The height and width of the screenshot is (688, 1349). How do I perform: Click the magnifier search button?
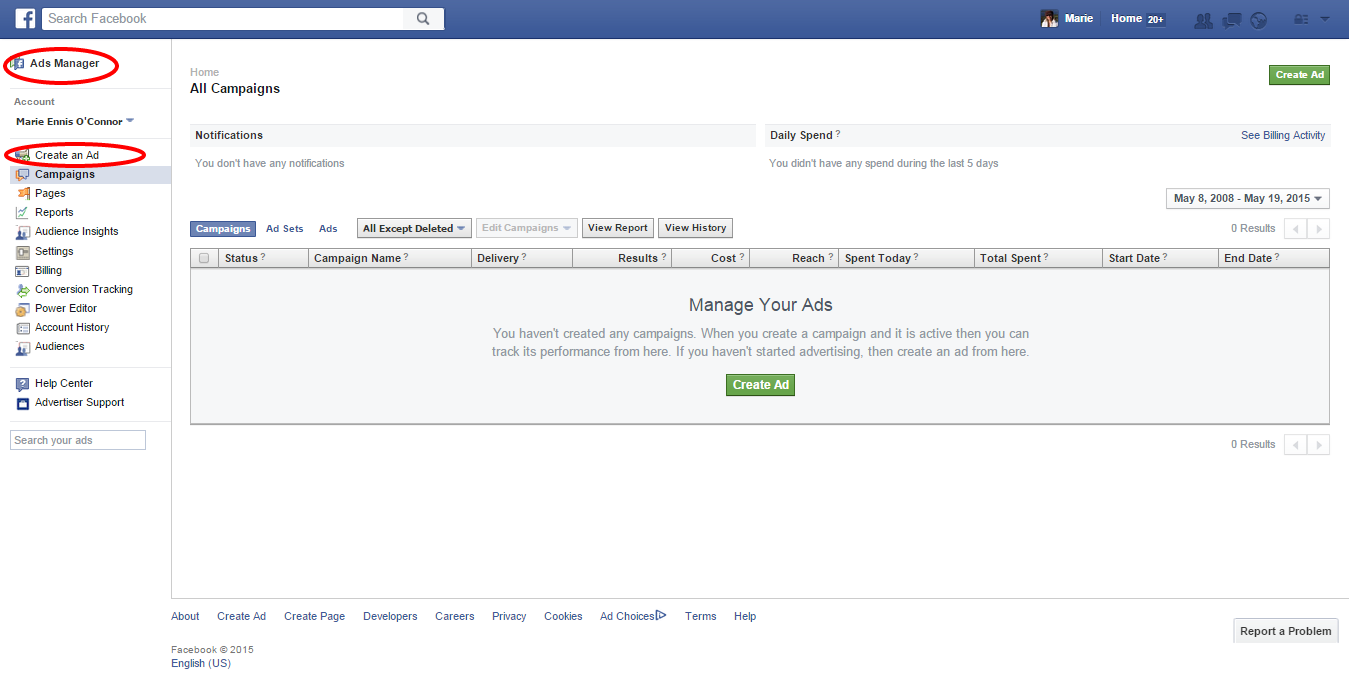click(423, 18)
